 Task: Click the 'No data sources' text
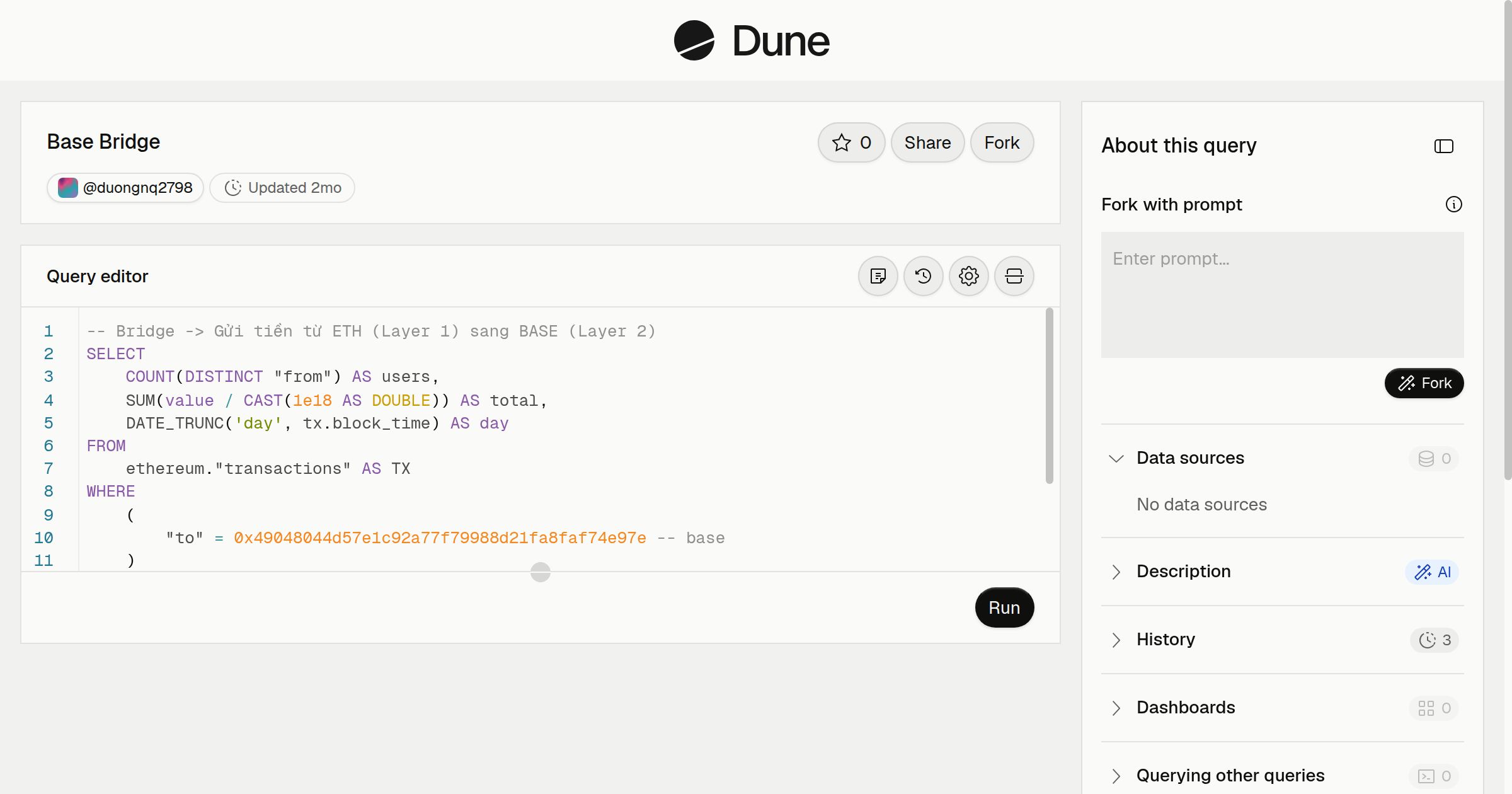(1201, 504)
